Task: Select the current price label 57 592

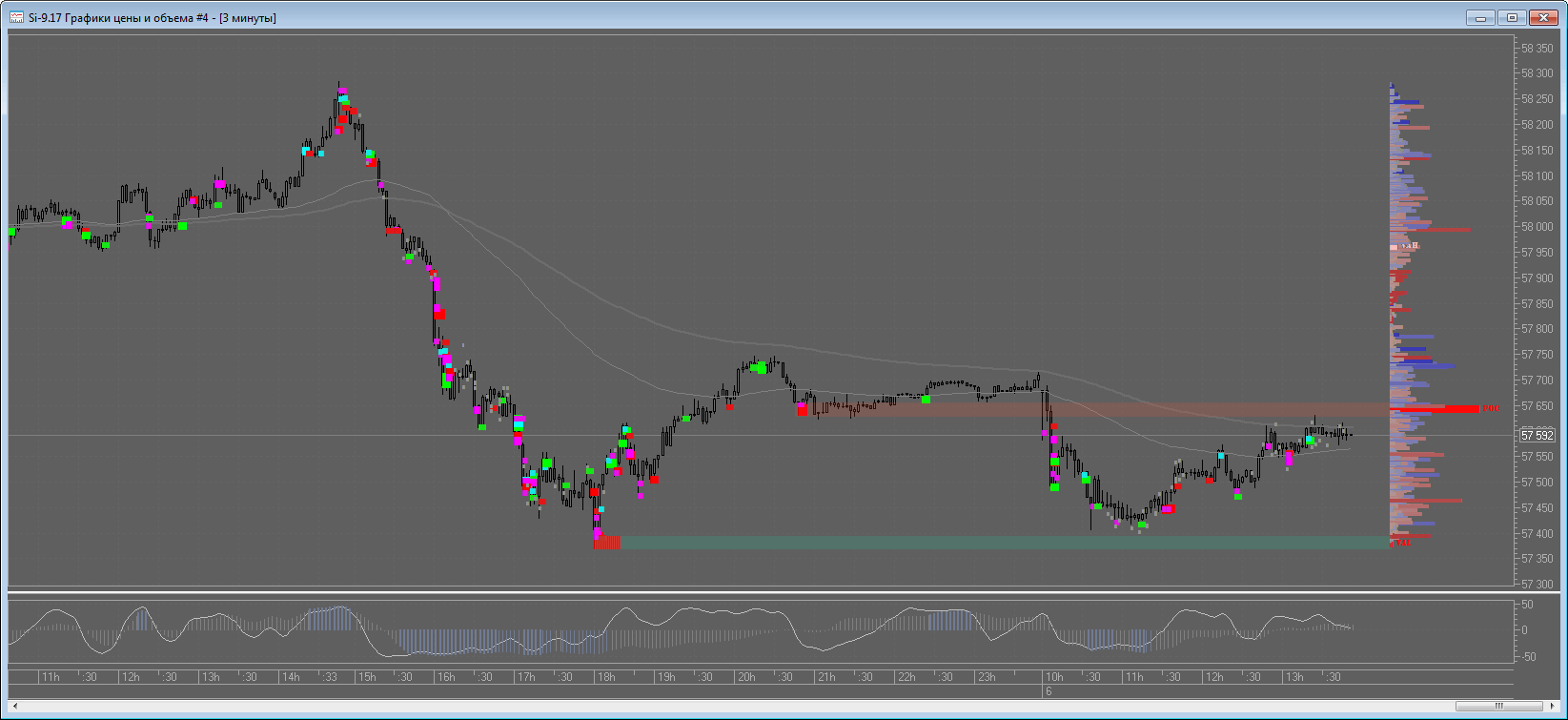Action: click(1537, 435)
